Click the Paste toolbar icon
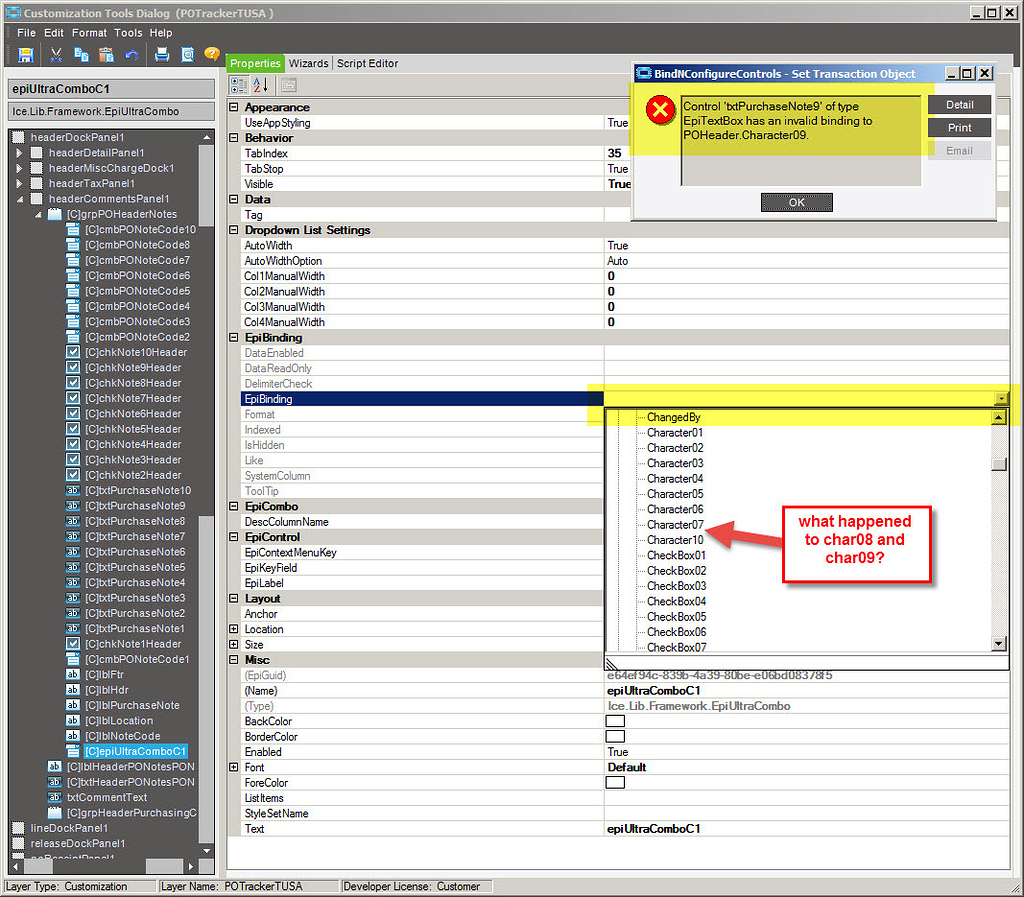 click(x=106, y=55)
